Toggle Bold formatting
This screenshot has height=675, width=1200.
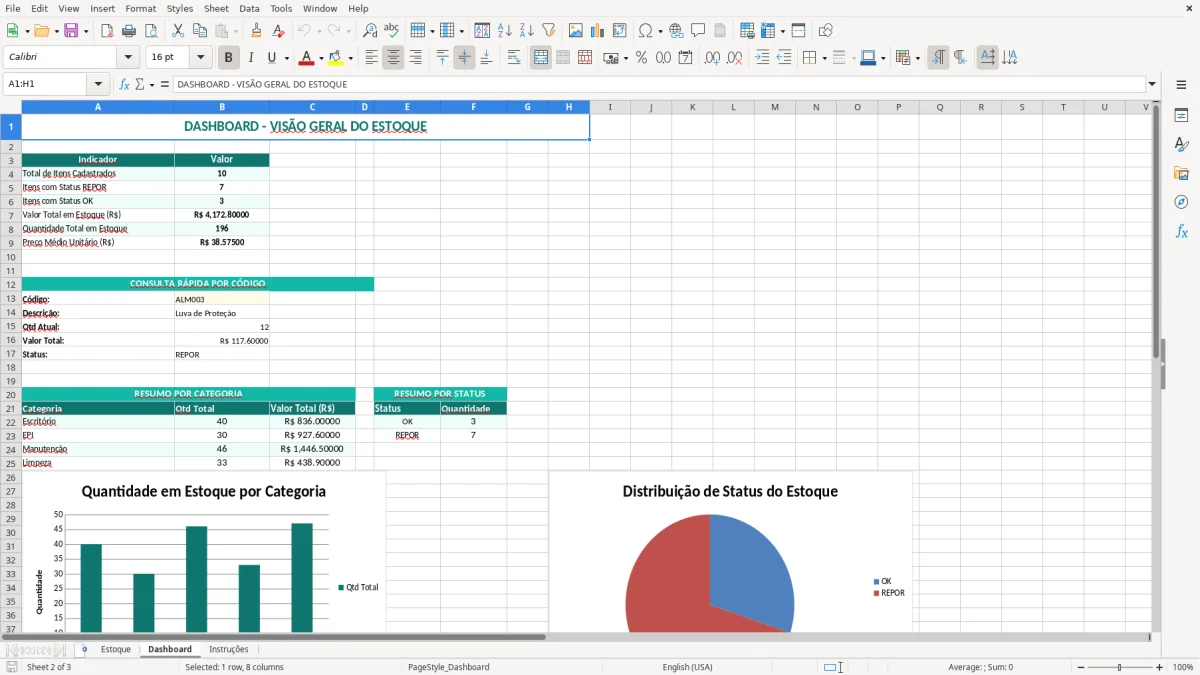coord(228,58)
